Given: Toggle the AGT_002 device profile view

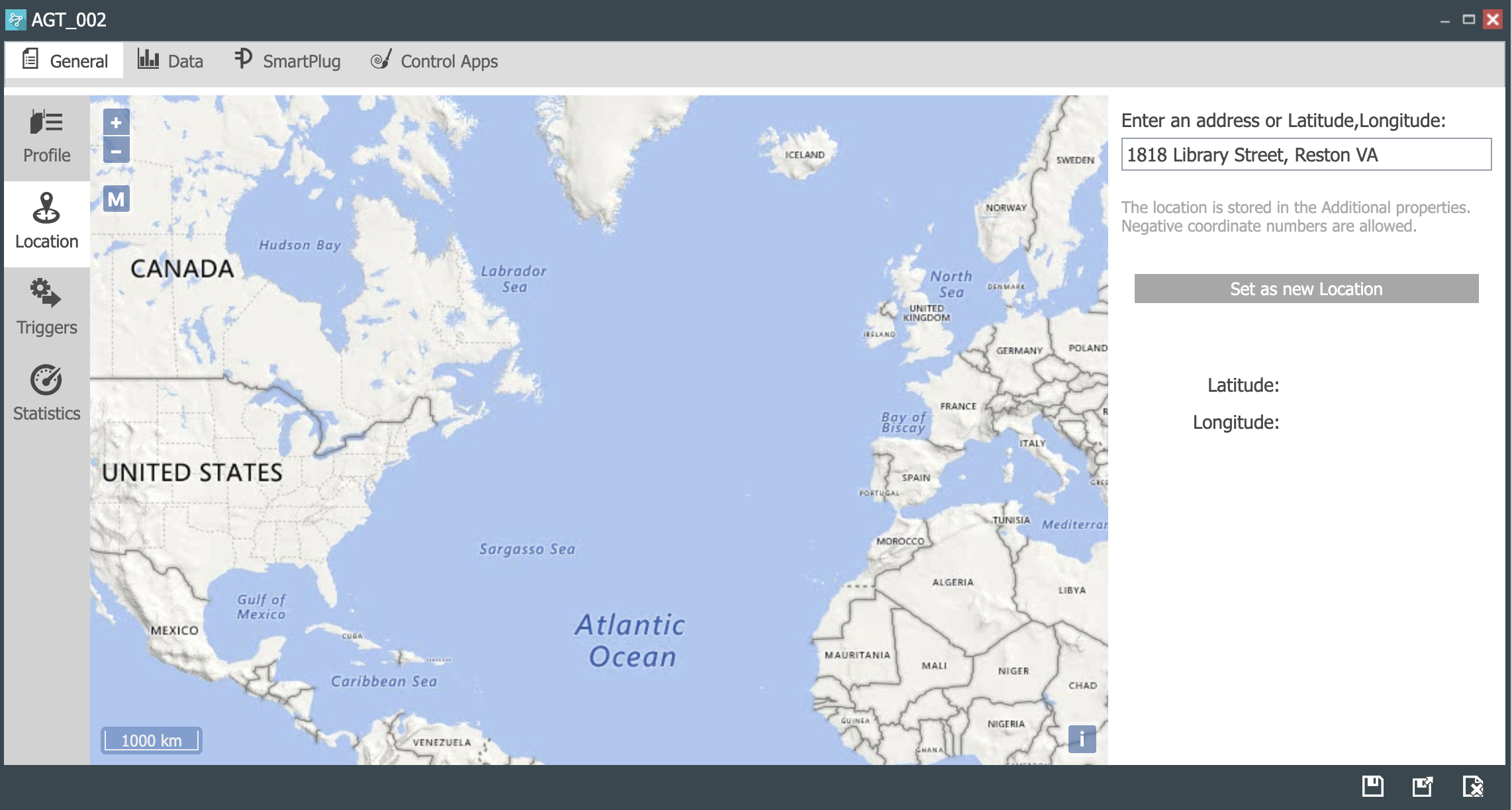Looking at the screenshot, I should pos(47,136).
